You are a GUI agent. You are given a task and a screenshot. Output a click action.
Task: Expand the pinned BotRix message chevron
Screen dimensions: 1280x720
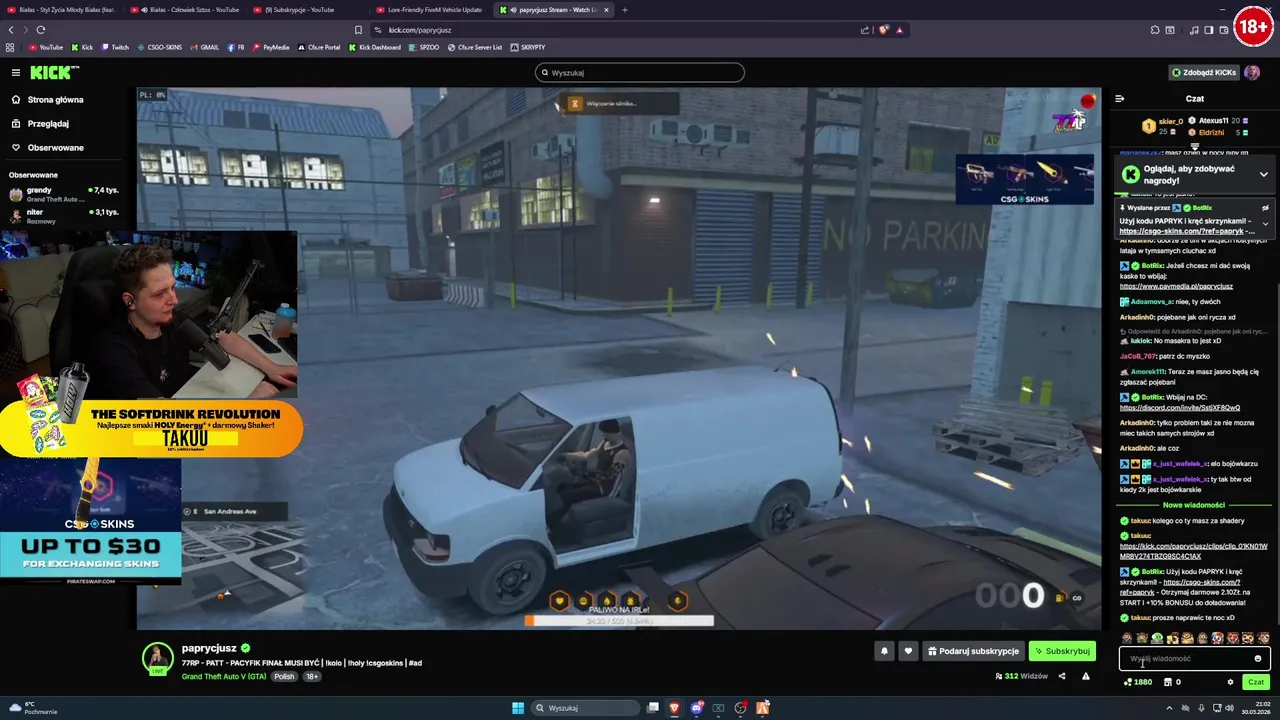(1265, 224)
